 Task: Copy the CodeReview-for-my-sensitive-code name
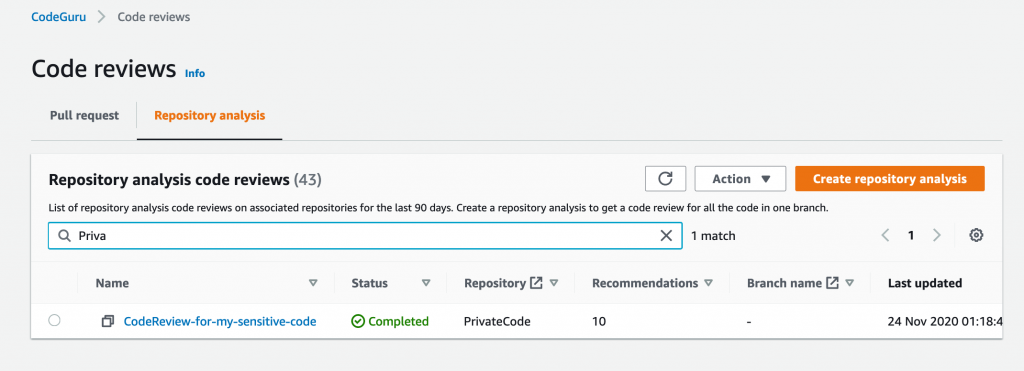(108, 321)
